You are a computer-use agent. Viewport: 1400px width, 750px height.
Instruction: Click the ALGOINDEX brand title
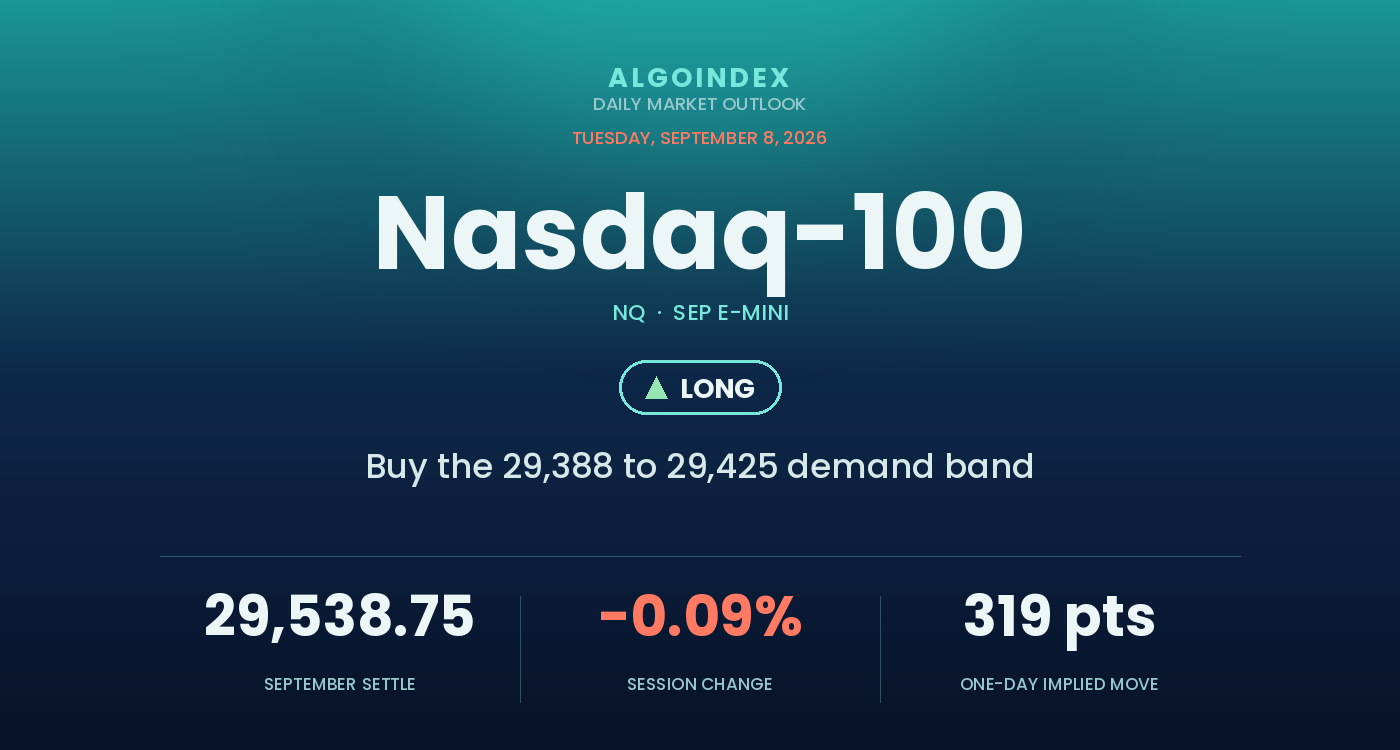pos(700,78)
